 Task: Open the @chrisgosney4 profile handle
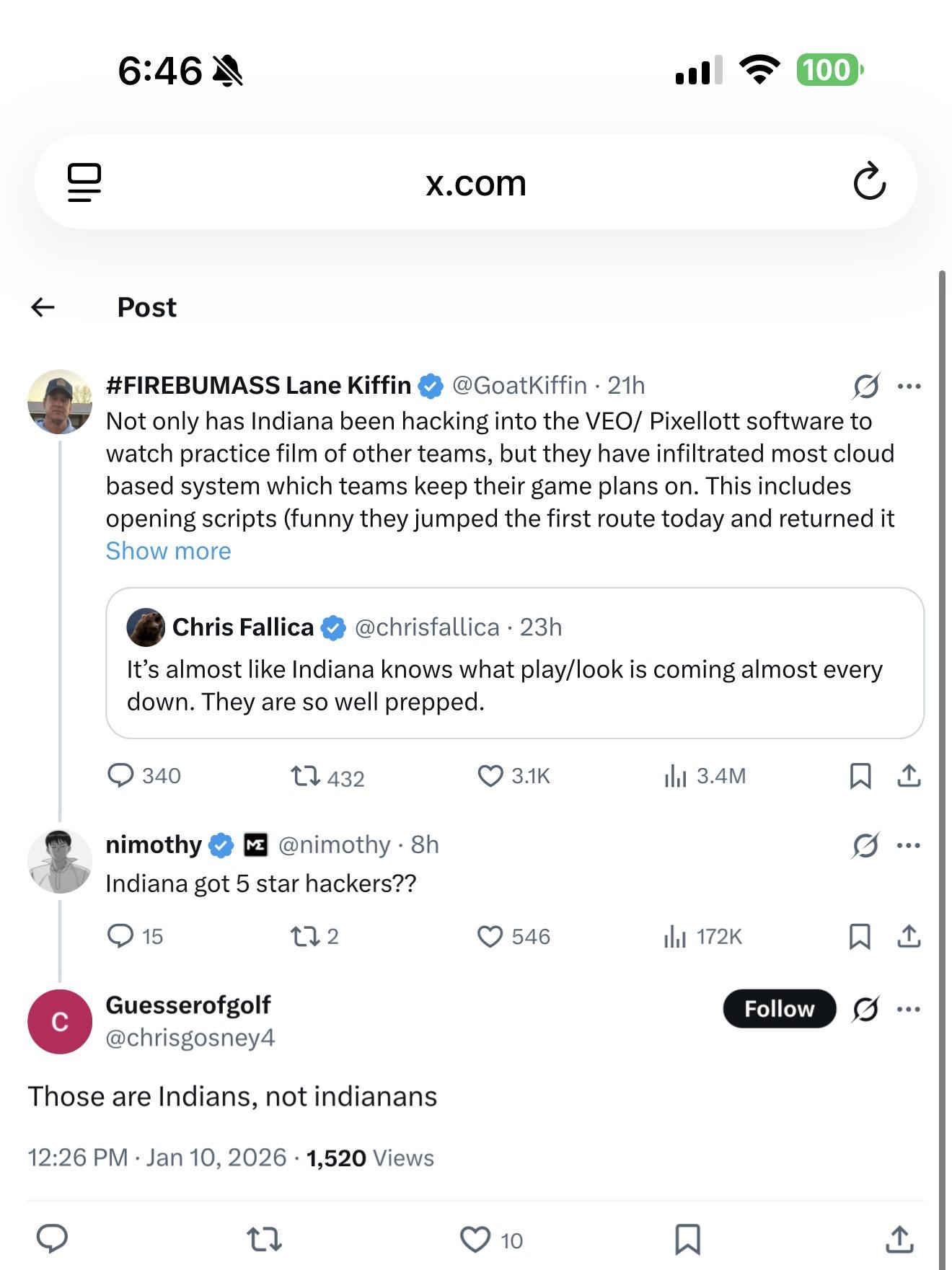(190, 1038)
